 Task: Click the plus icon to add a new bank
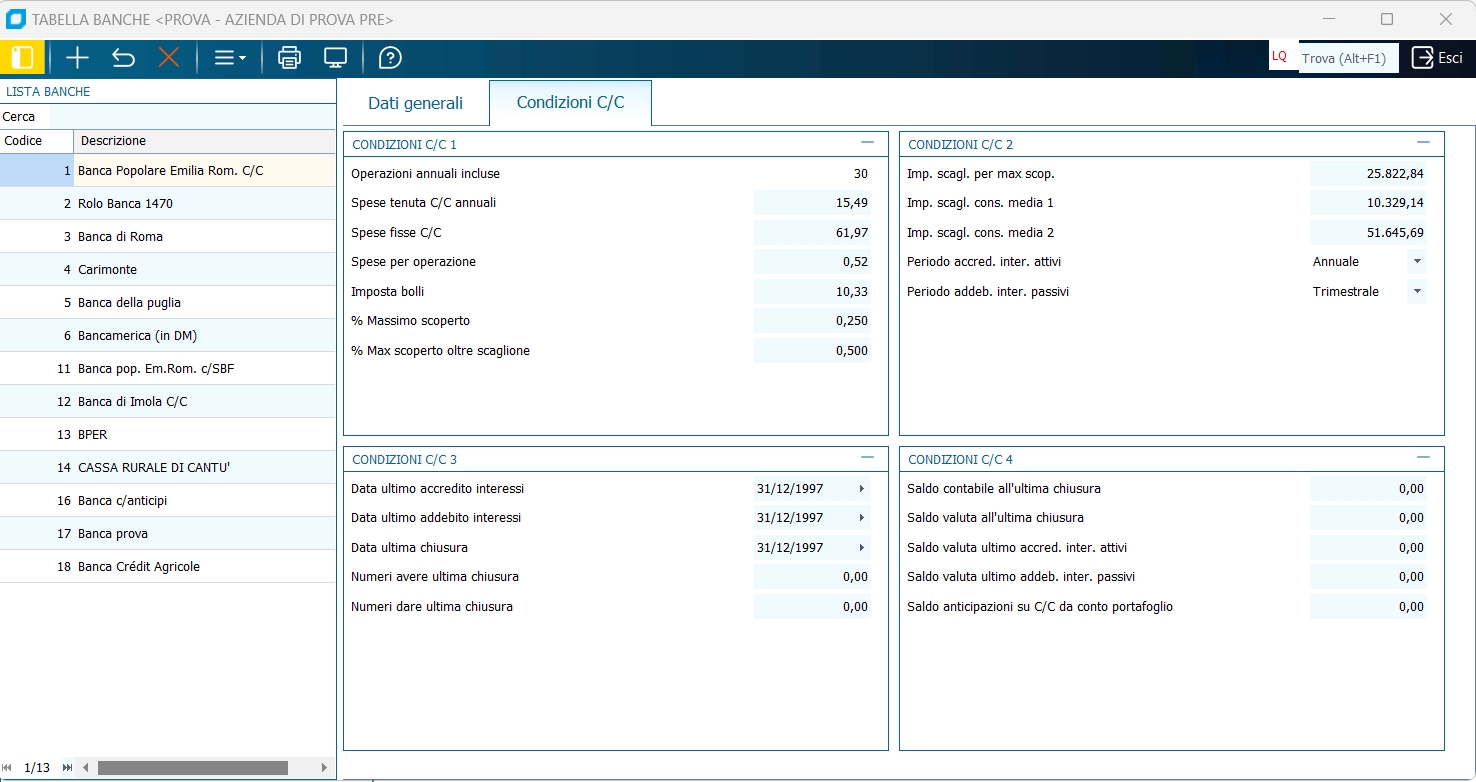pos(77,58)
